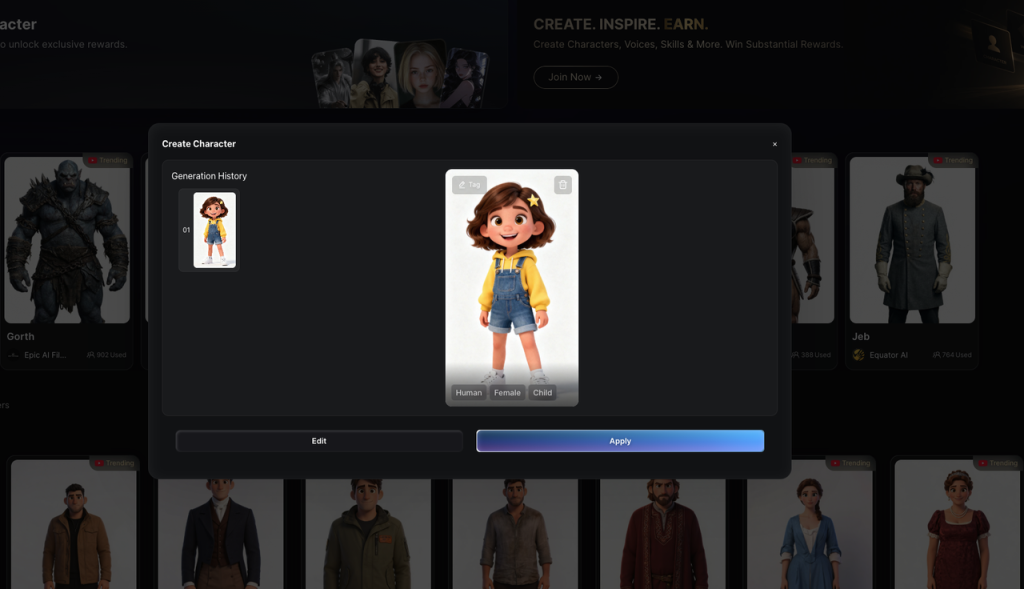Delete the generated character via trash icon
1024x589 pixels.
point(562,185)
